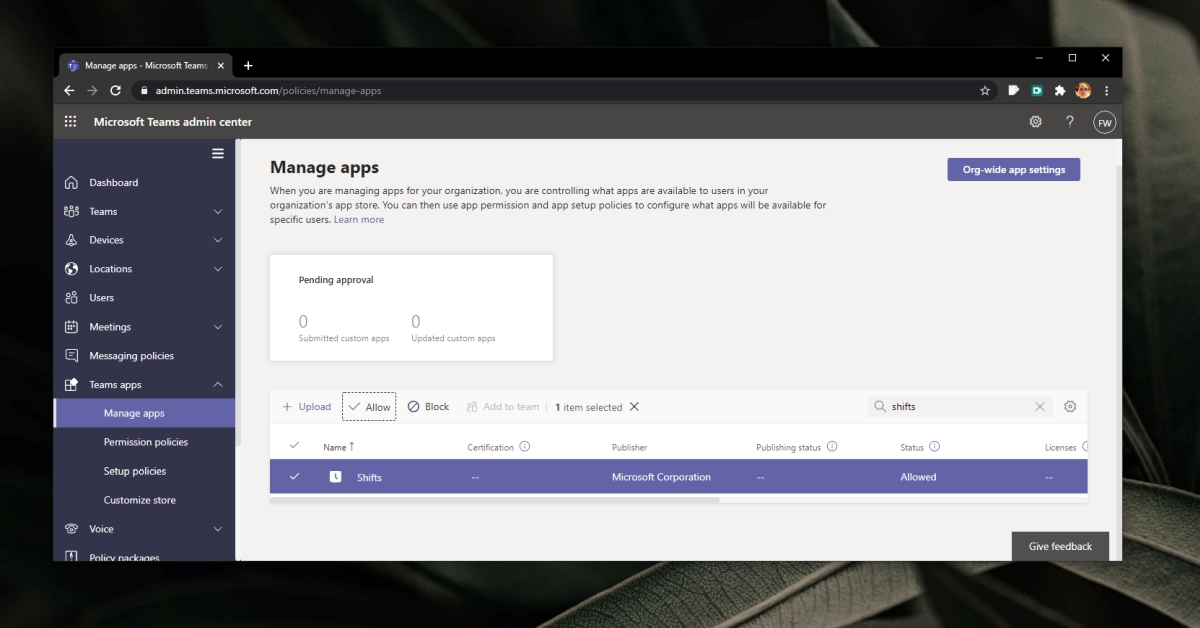Collapse the Teams apps section

(218, 385)
